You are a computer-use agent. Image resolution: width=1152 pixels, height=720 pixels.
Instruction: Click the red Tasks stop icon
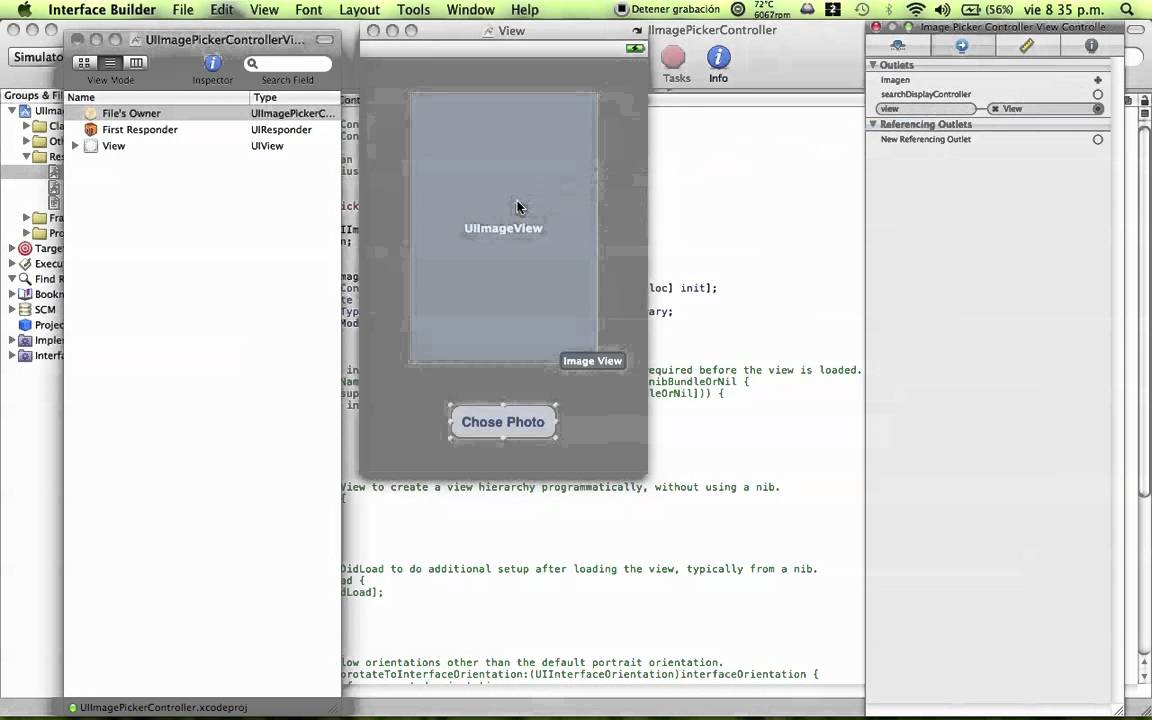(x=673, y=57)
